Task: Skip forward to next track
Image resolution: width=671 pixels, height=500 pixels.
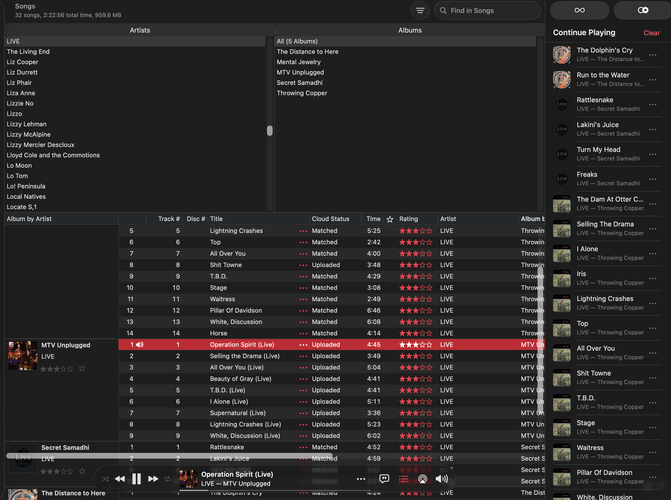Action: 153,479
